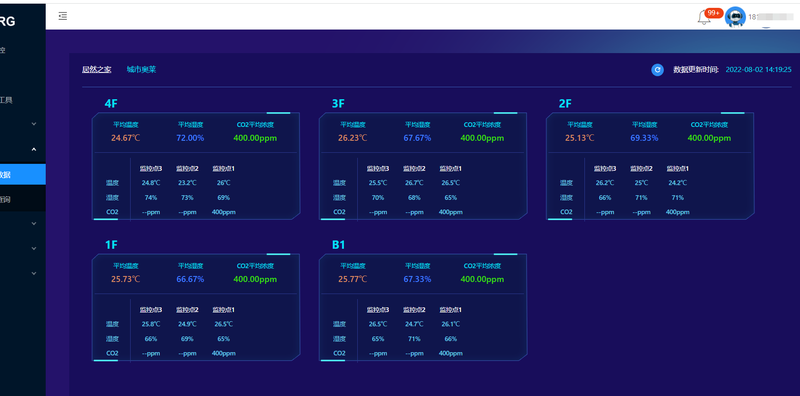Collapse the expanded sidebar menu chevron
The width and height of the screenshot is (800, 396).
coord(34,150)
